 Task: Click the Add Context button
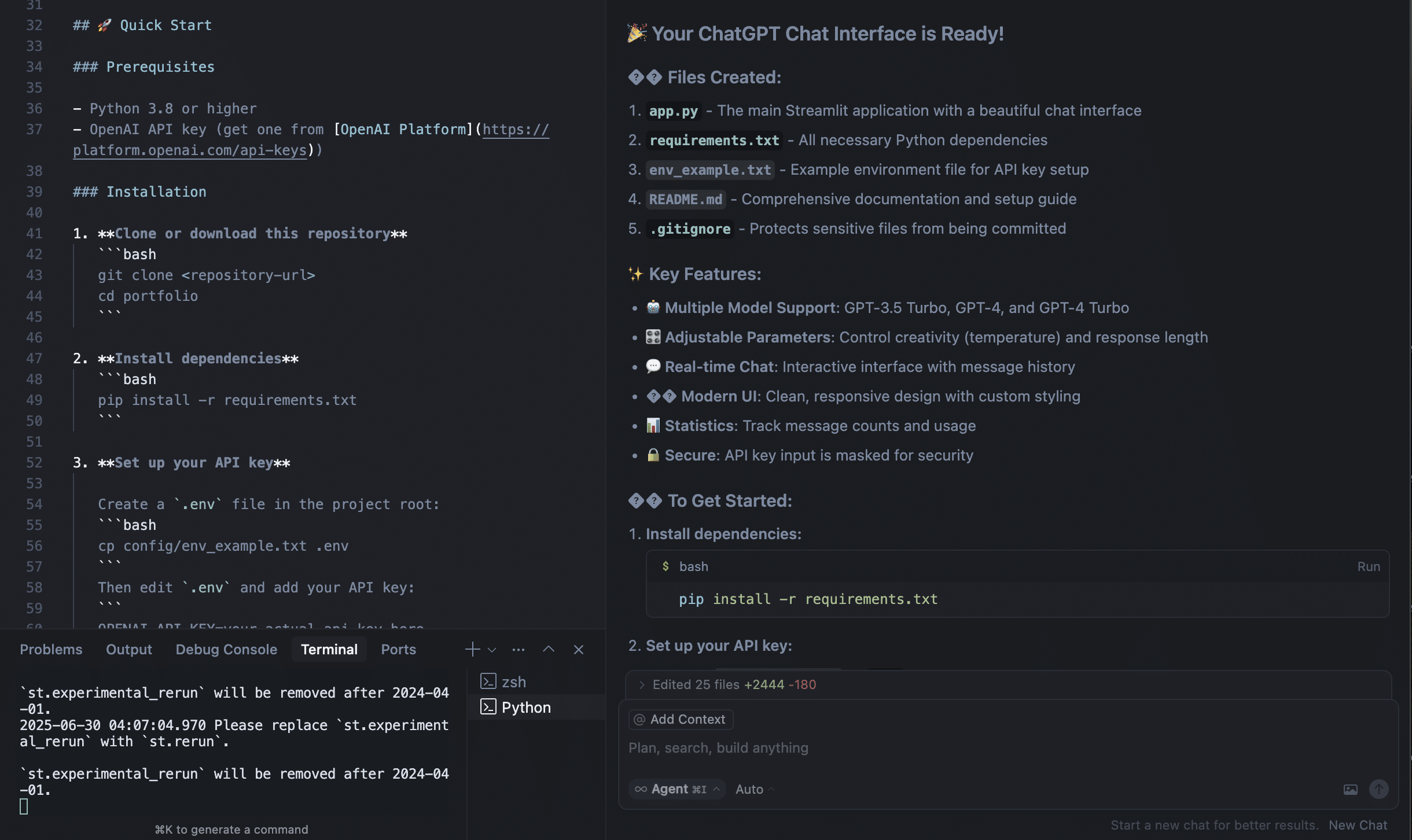coord(681,719)
